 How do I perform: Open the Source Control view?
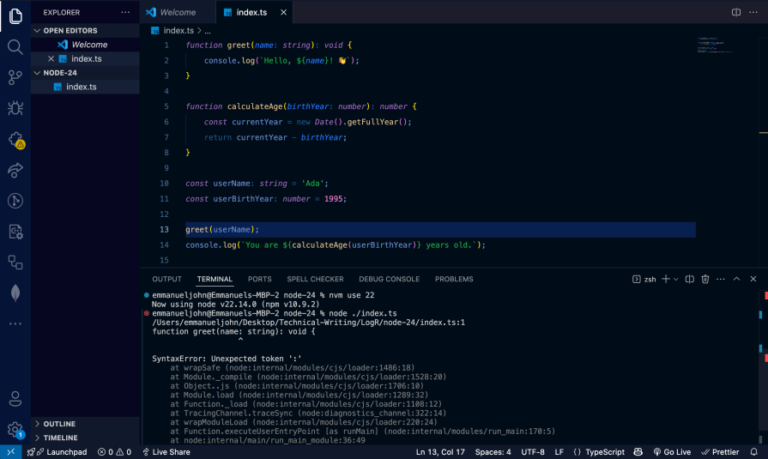pyautogui.click(x=15, y=77)
